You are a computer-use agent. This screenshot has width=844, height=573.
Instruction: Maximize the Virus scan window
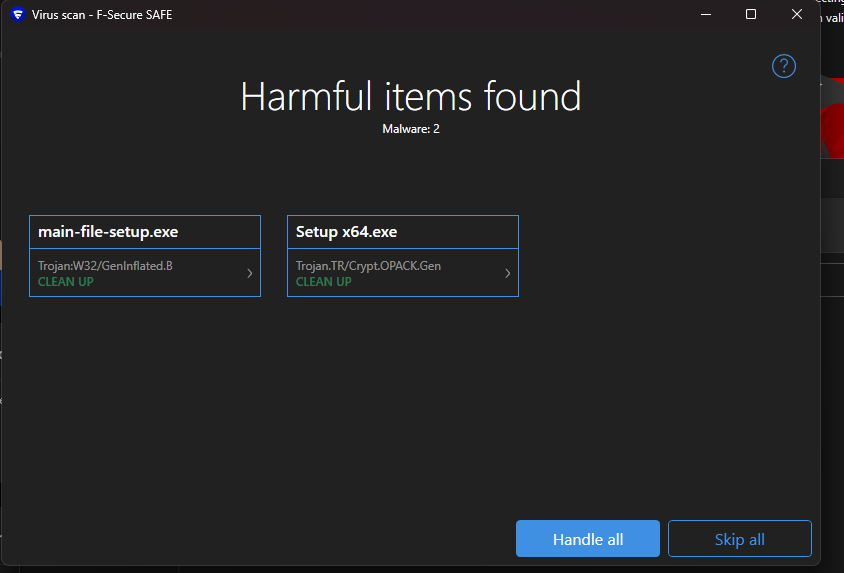tap(751, 15)
